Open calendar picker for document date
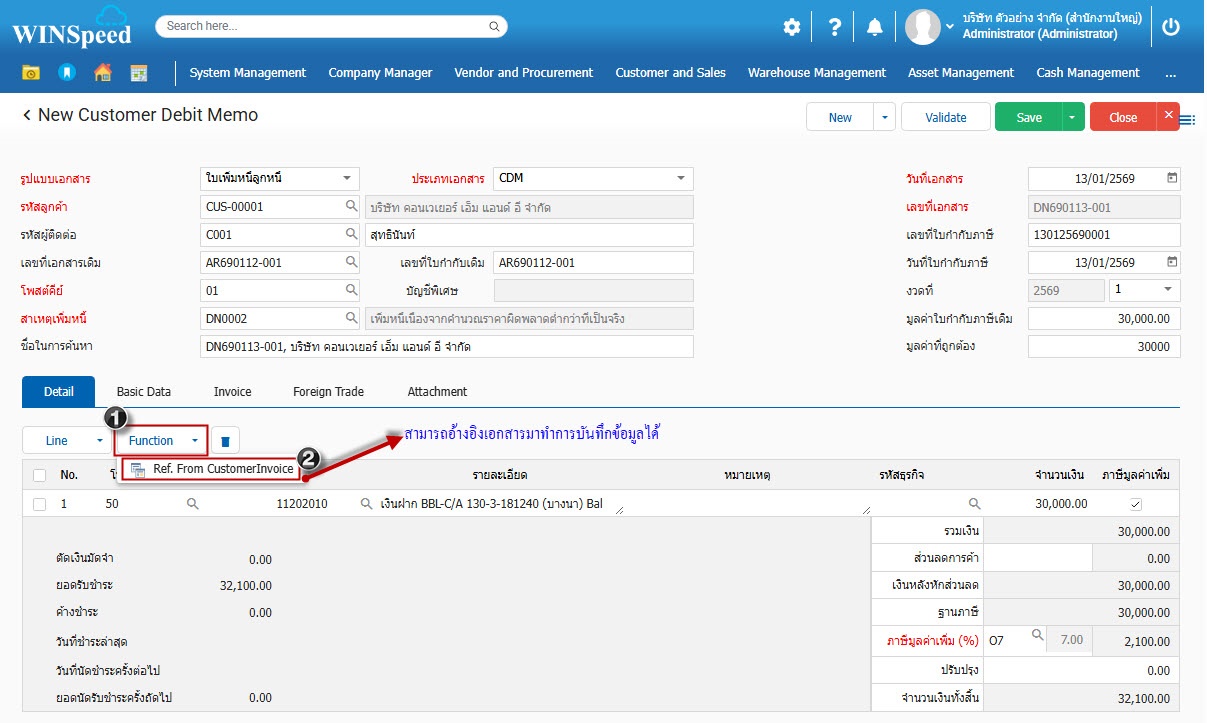Image resolution: width=1207 pixels, height=723 pixels. click(x=1172, y=178)
